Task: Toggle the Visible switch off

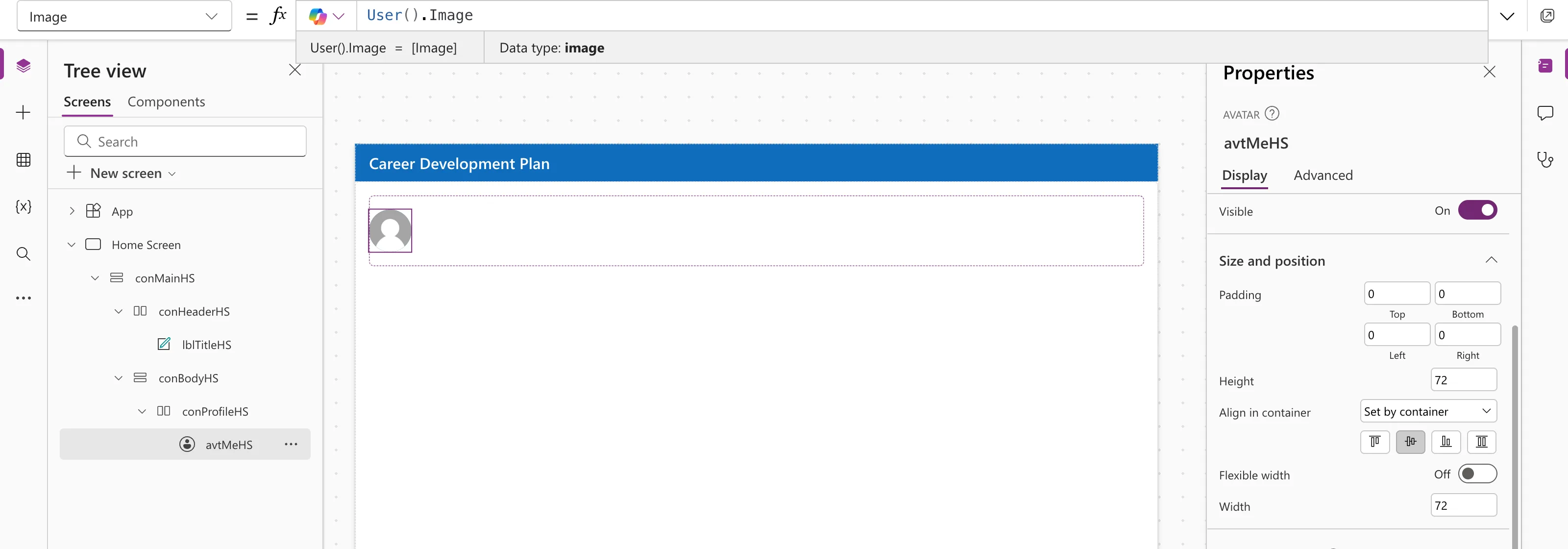Action: tap(1477, 210)
